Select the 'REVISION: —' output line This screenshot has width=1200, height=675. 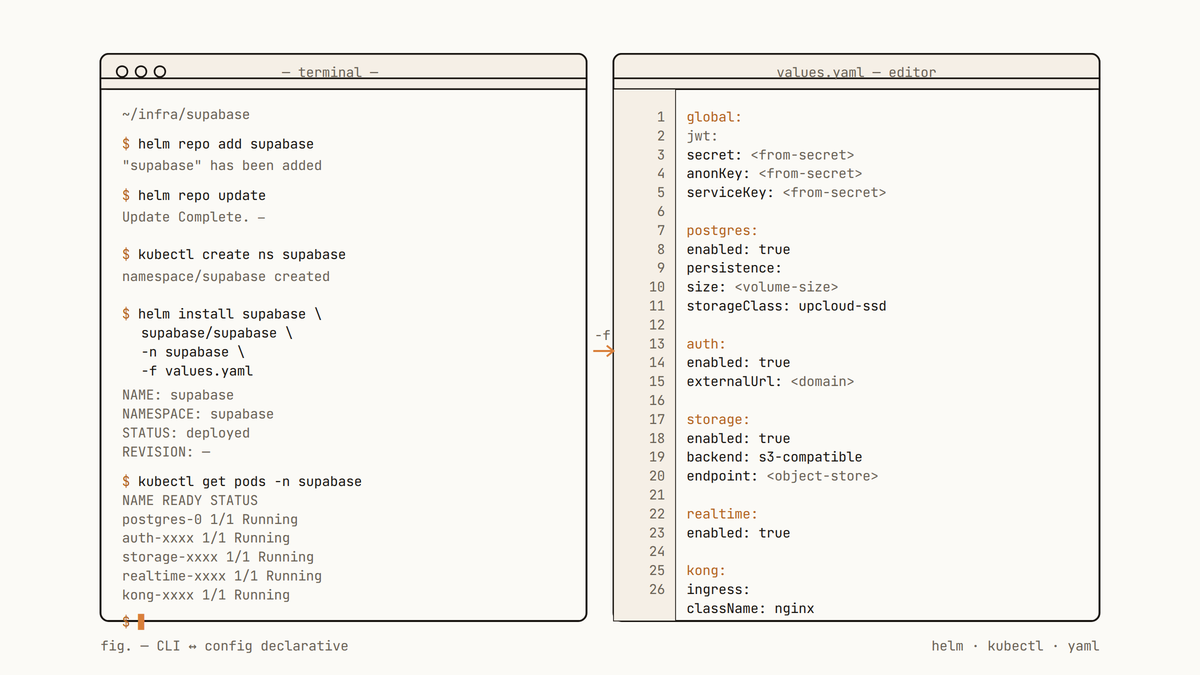pos(166,451)
